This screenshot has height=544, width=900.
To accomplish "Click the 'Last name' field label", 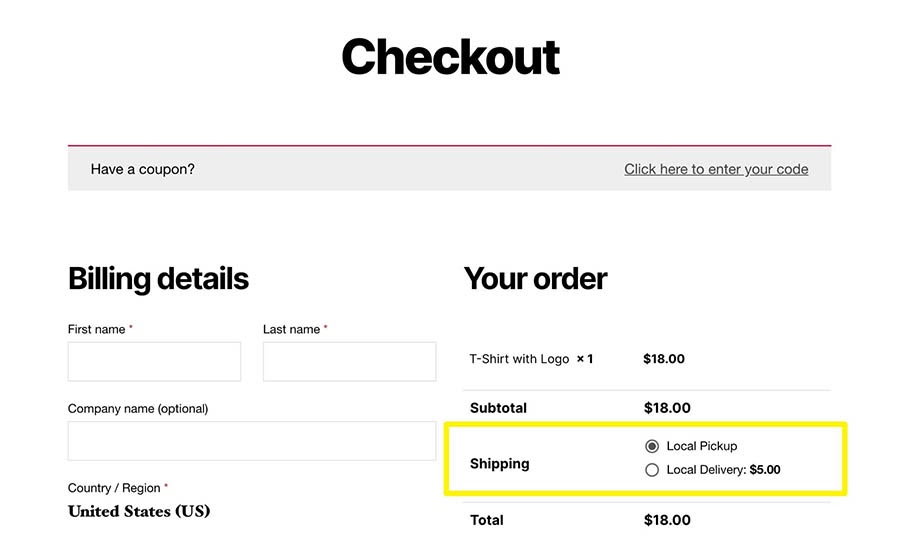I will pos(291,329).
